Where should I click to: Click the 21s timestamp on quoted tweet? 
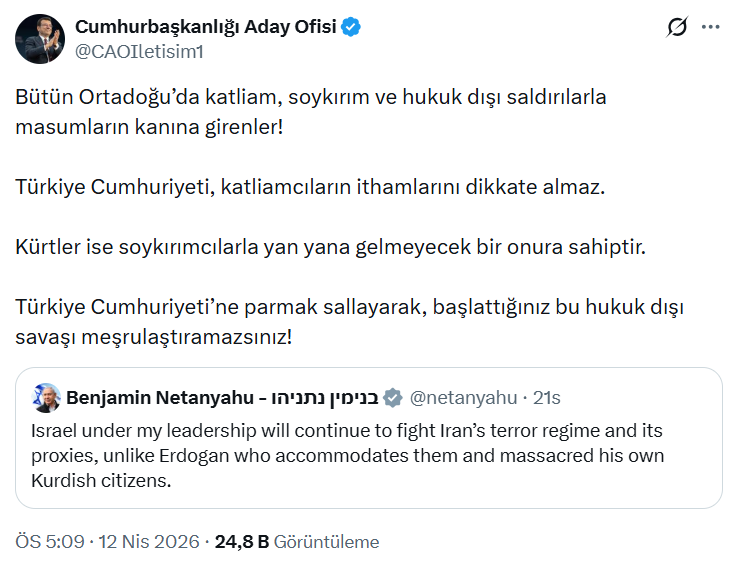click(x=546, y=398)
